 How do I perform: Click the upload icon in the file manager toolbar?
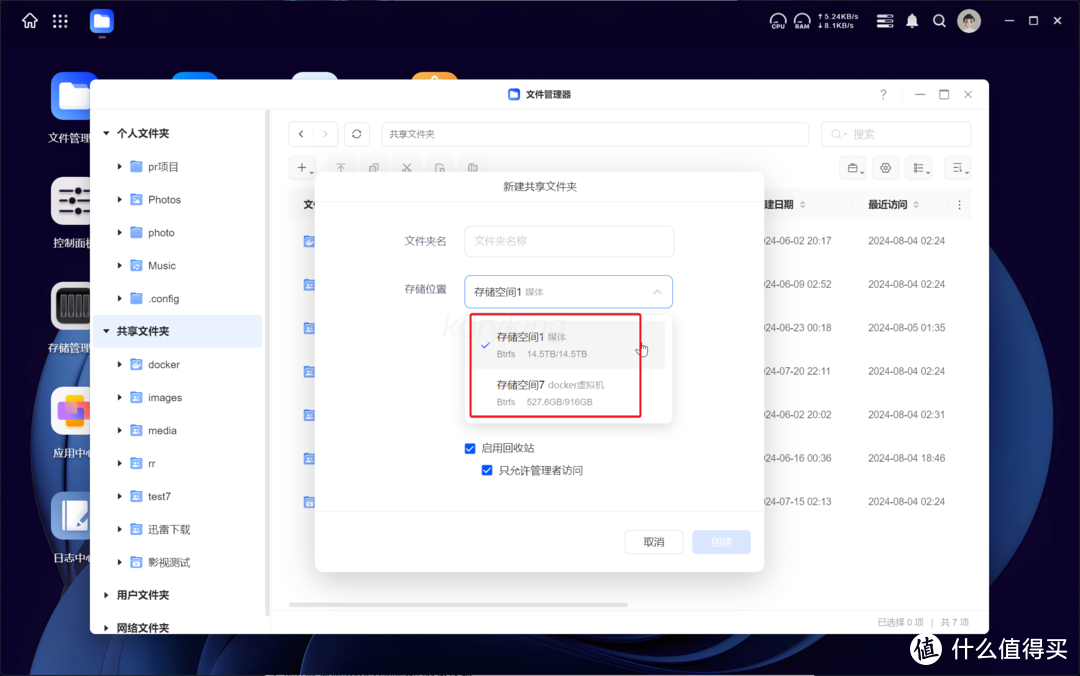(341, 167)
